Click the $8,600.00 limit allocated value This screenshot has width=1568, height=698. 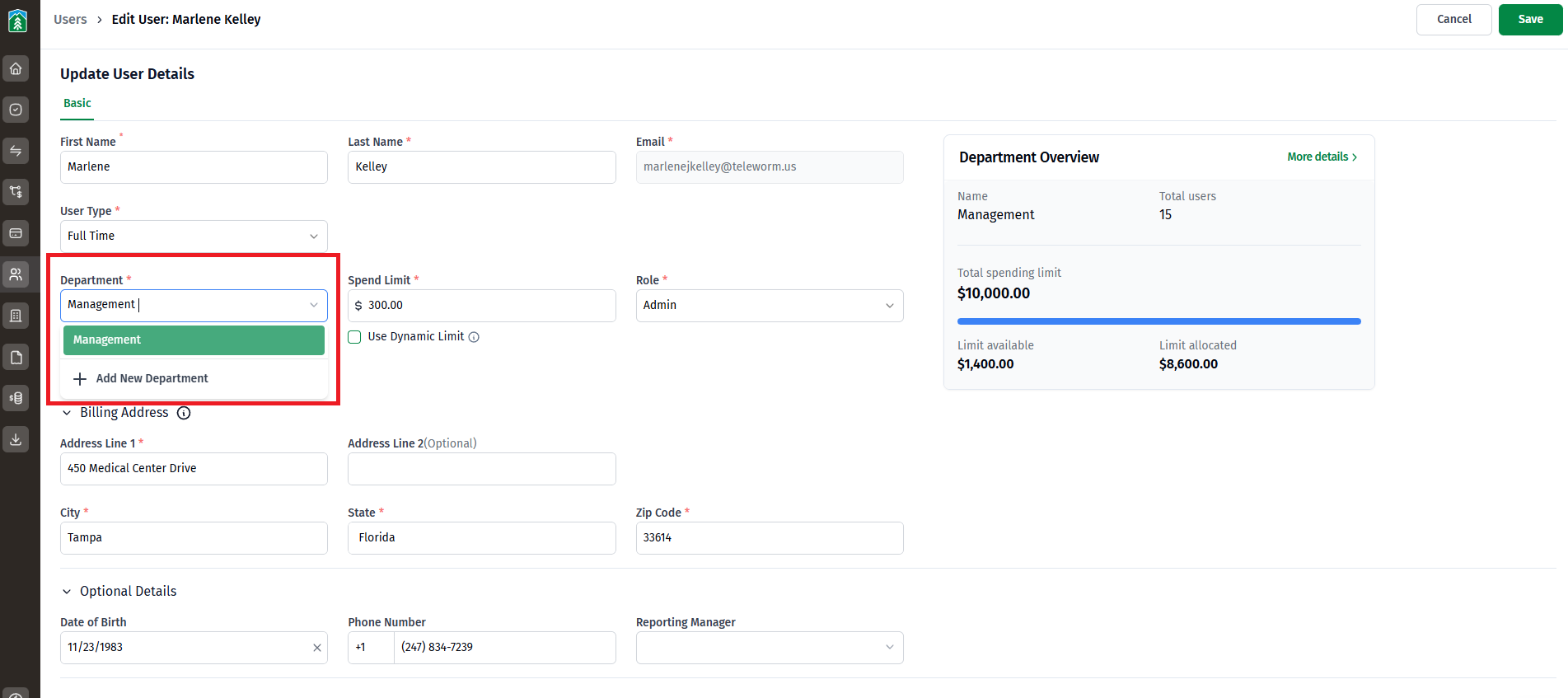[x=1188, y=364]
